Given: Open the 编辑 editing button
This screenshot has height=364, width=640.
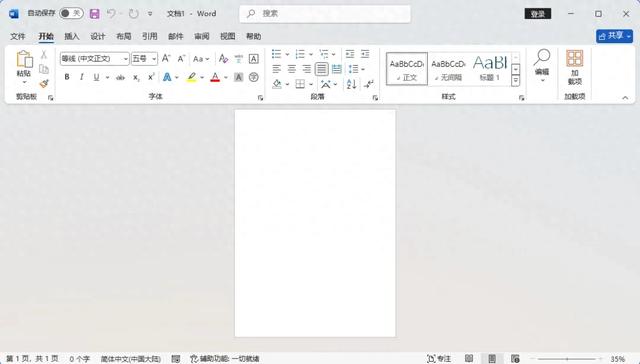Looking at the screenshot, I should coord(542,65).
